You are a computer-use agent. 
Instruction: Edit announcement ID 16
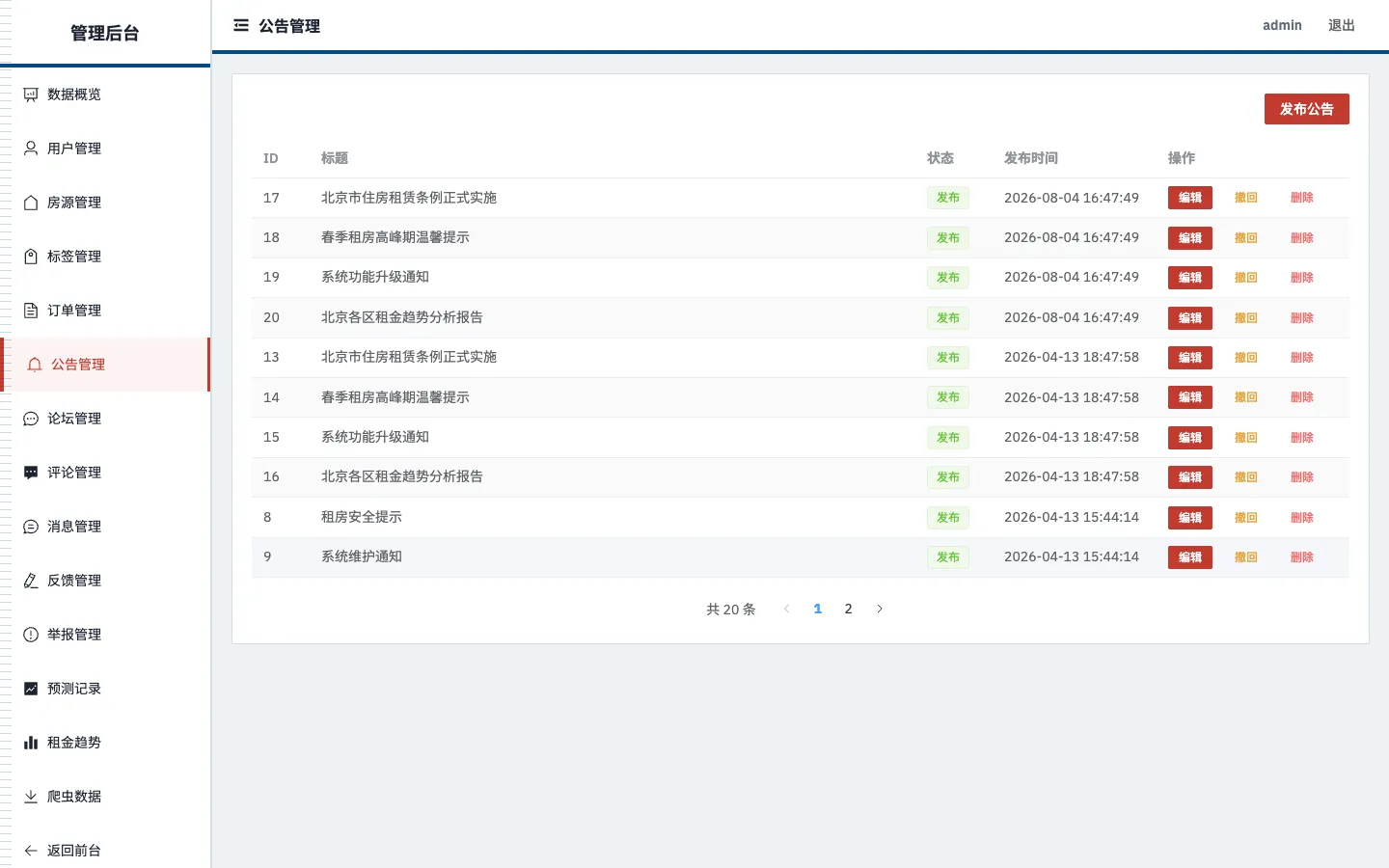click(1189, 477)
